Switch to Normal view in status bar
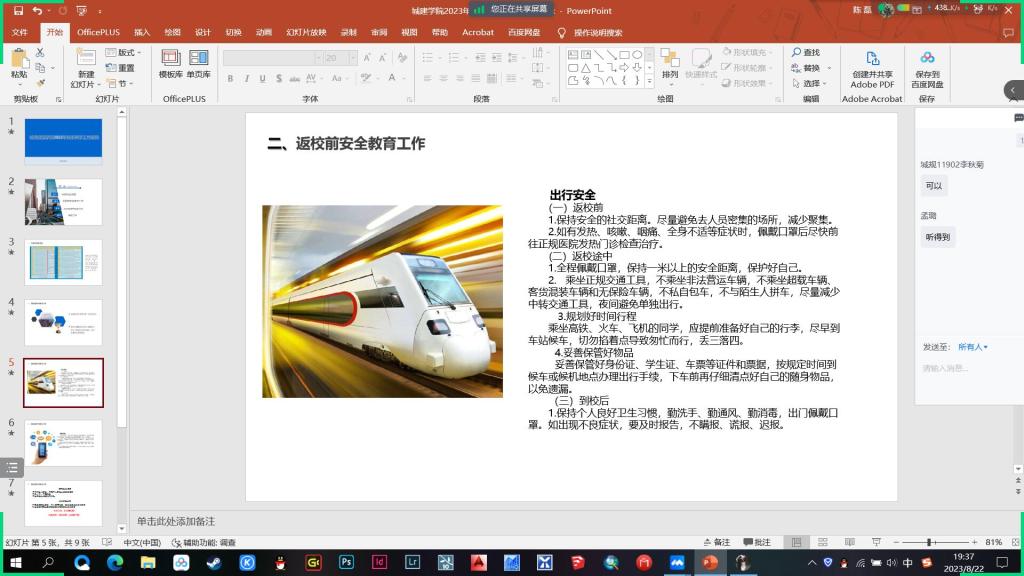Screen dimensions: 1024x576 (x=794, y=542)
